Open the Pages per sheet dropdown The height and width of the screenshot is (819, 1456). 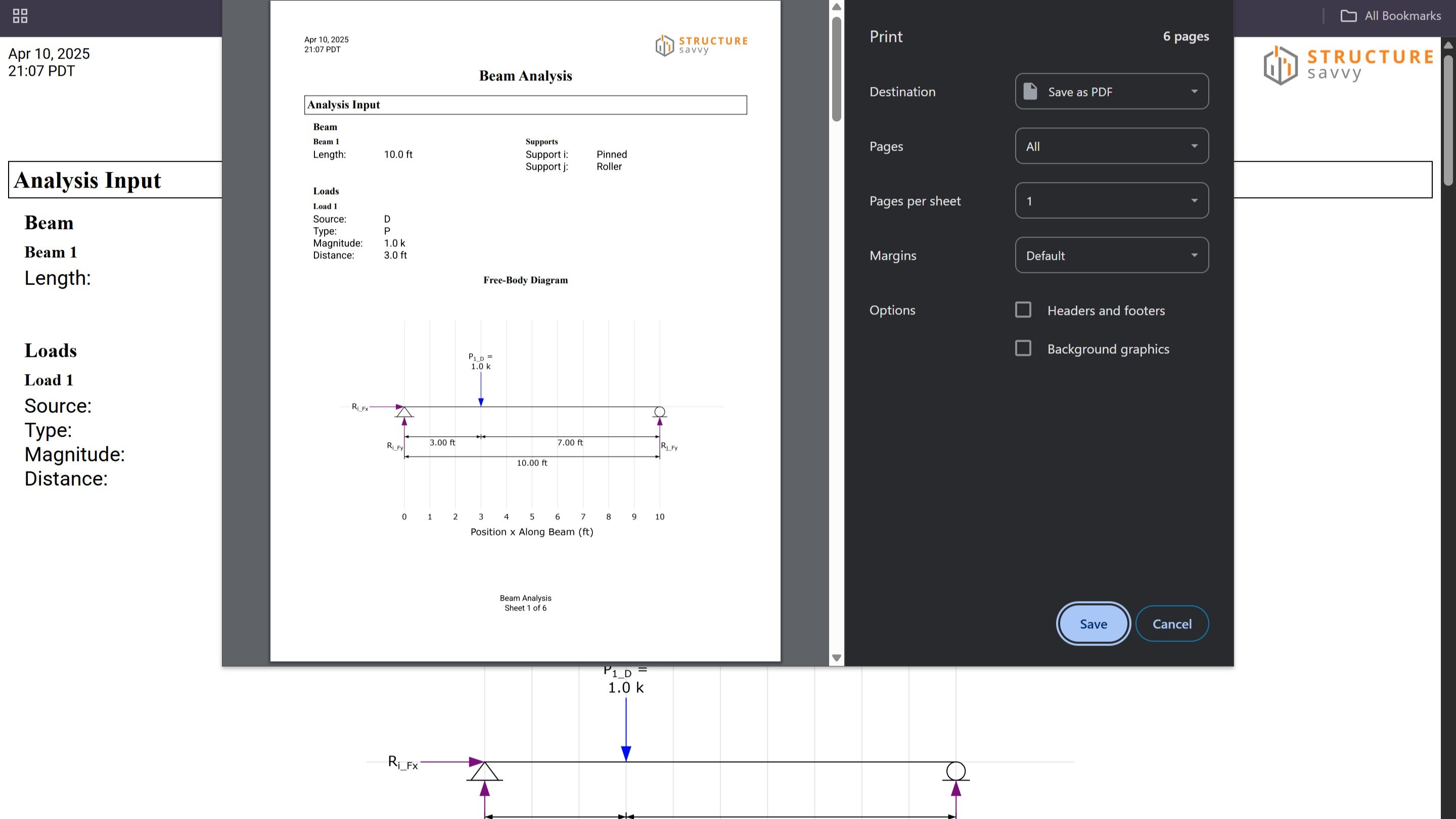1112,201
